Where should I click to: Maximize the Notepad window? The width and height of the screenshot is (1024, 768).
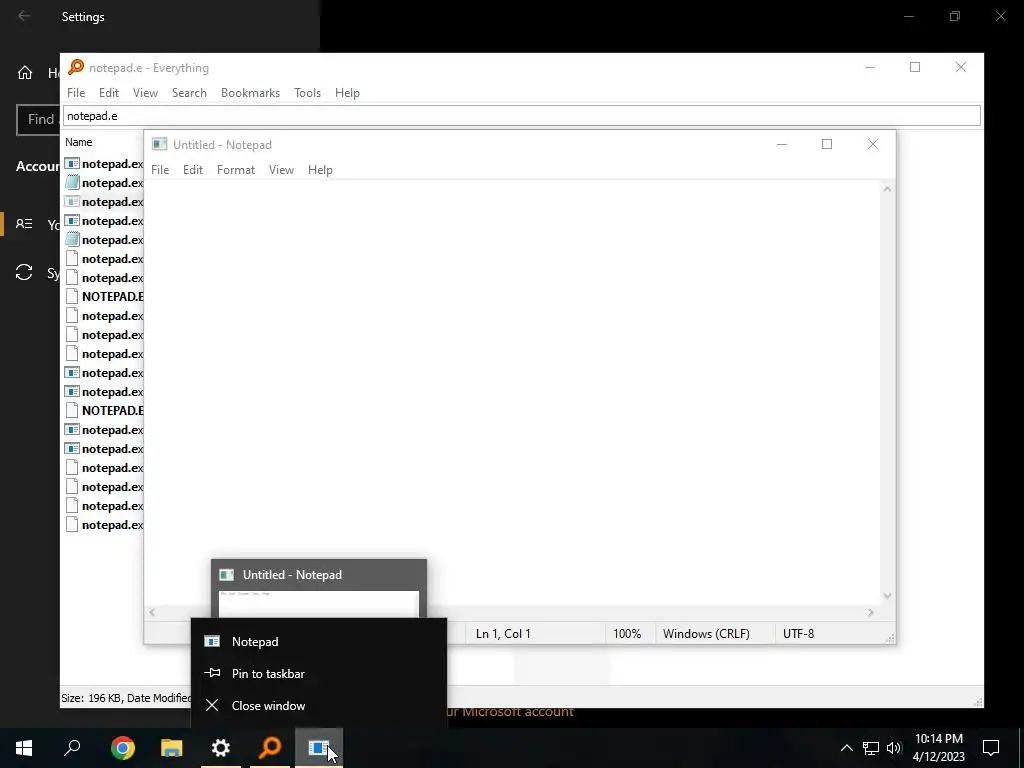click(827, 144)
